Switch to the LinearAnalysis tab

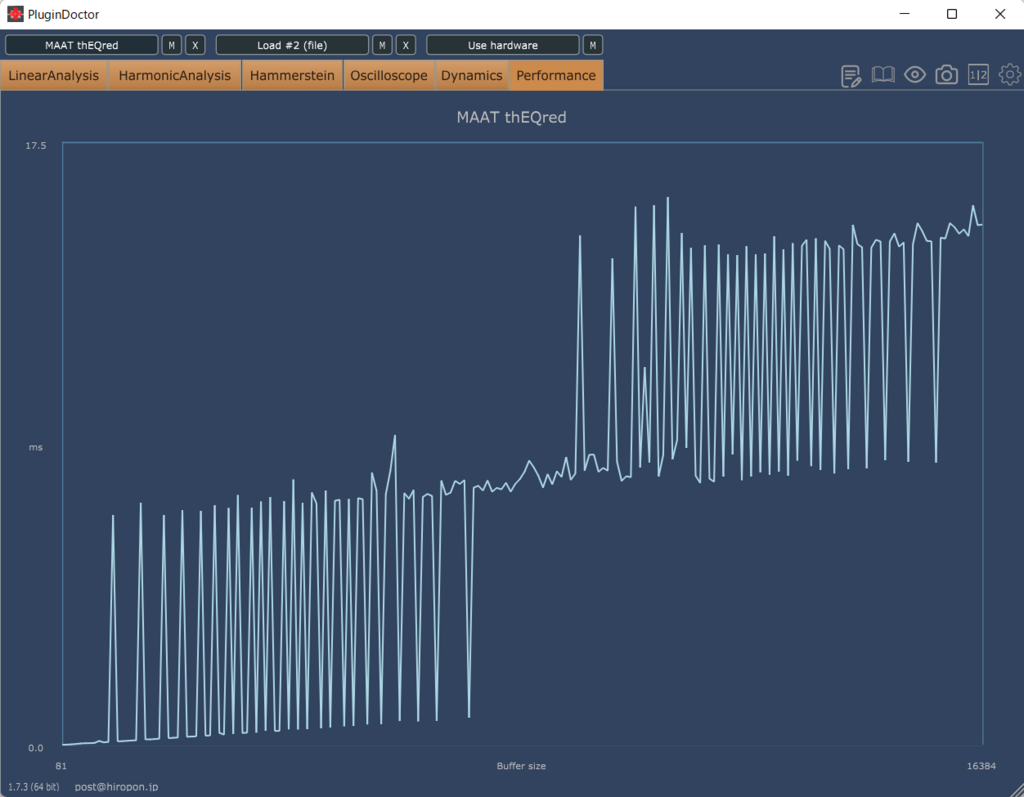coord(54,75)
